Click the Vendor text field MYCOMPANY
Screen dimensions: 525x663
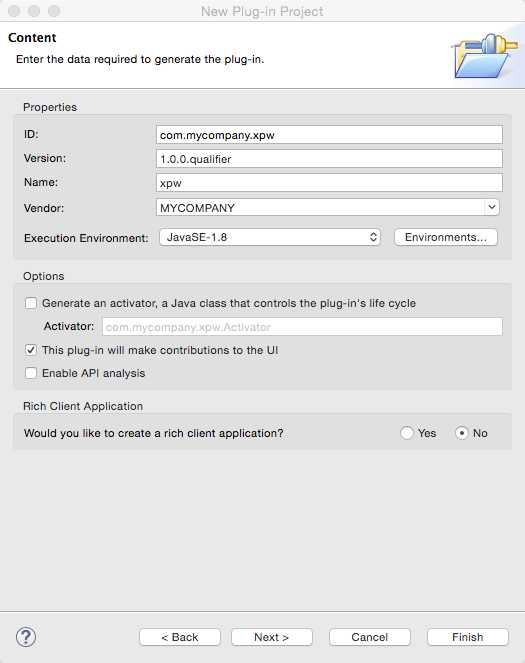[x=321, y=208]
